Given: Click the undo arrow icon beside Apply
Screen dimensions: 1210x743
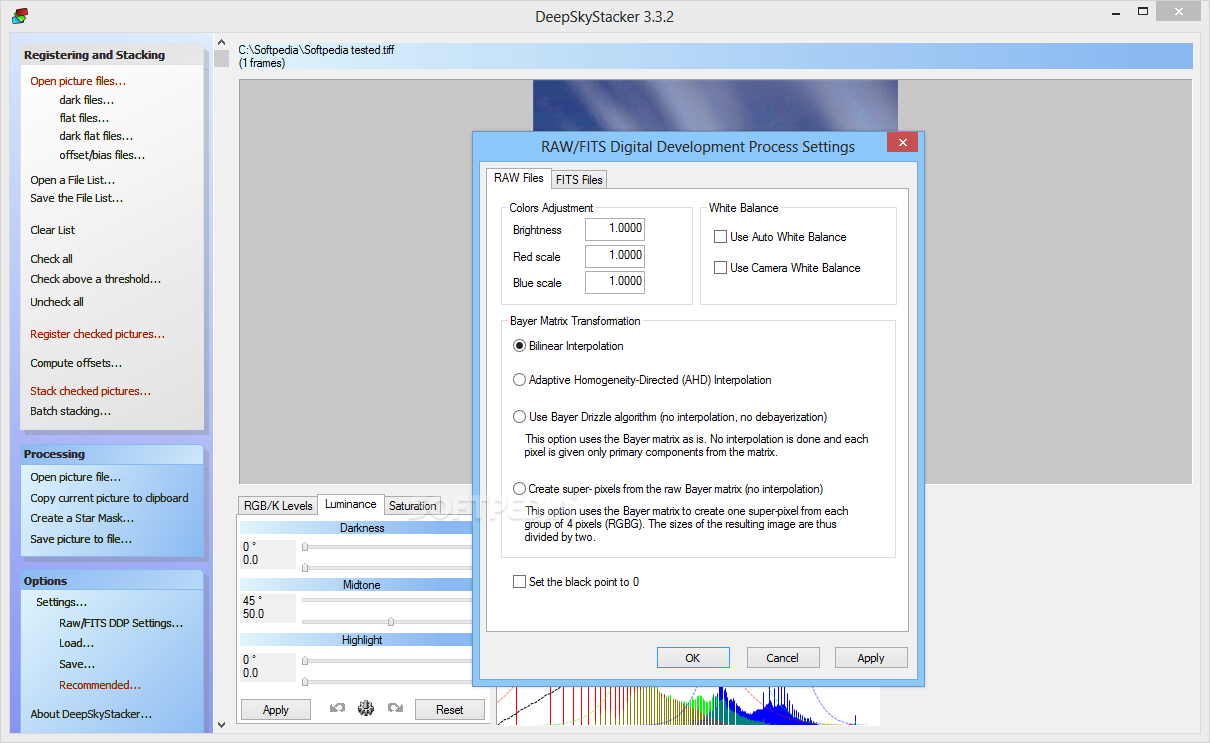Looking at the screenshot, I should [x=337, y=709].
